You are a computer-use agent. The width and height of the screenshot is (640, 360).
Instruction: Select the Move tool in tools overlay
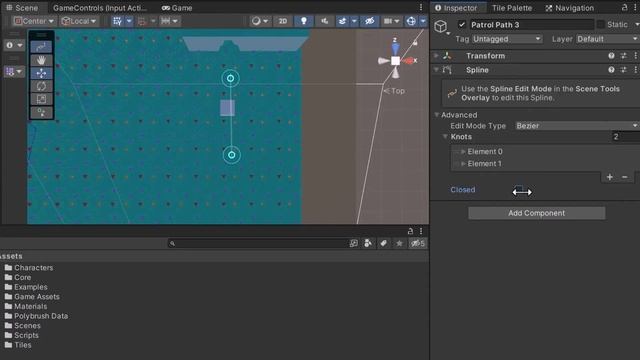[41, 73]
